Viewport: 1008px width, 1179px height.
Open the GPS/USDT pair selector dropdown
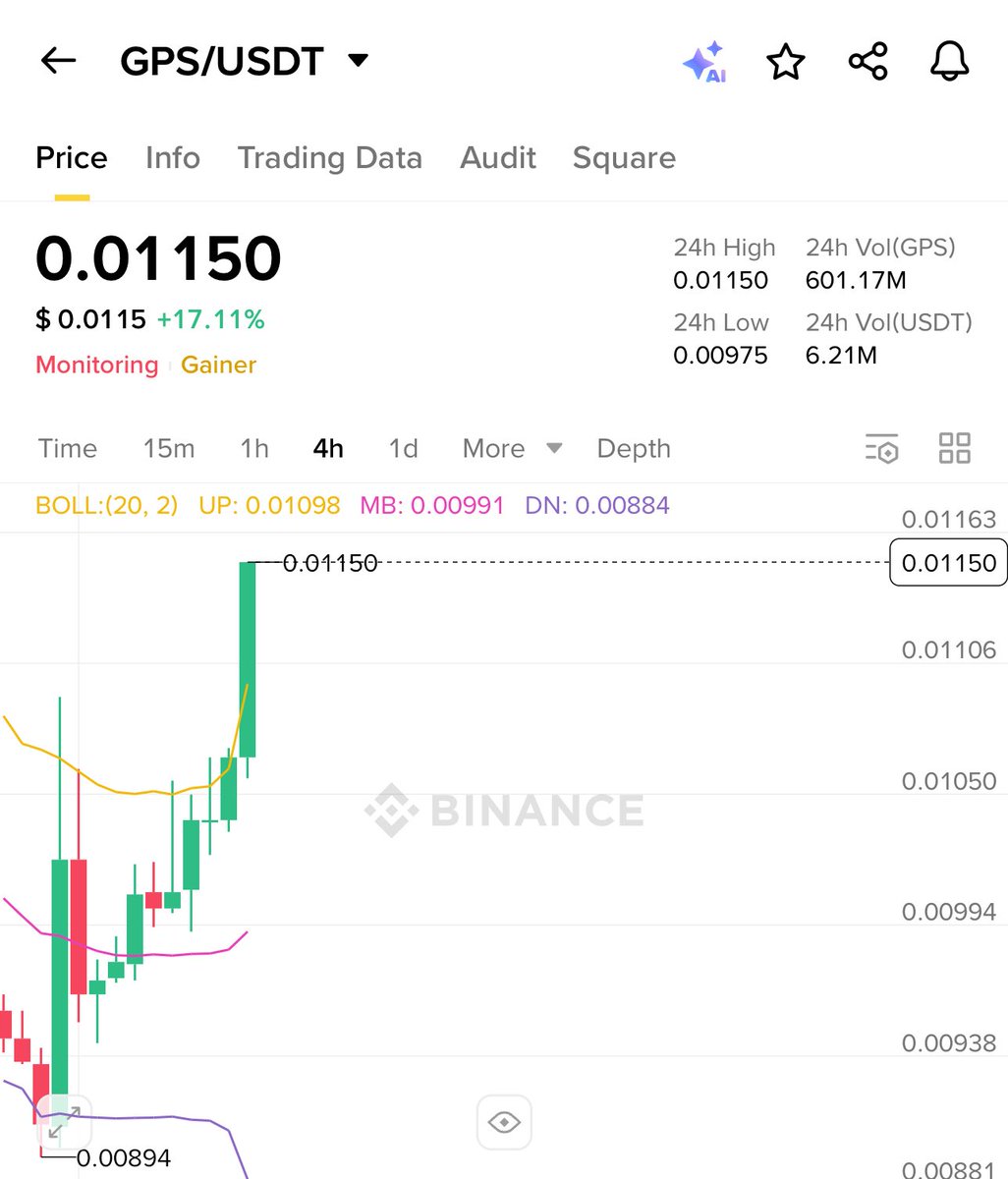[244, 62]
